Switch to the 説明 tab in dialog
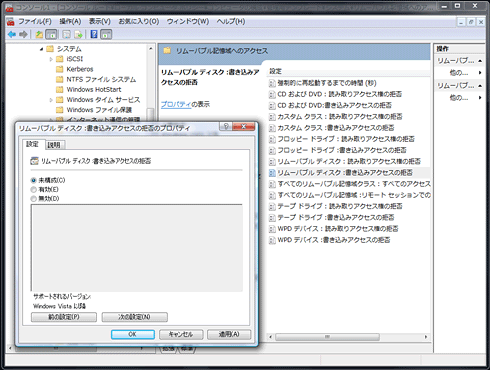This screenshot has width=490, height=370. (x=54, y=145)
